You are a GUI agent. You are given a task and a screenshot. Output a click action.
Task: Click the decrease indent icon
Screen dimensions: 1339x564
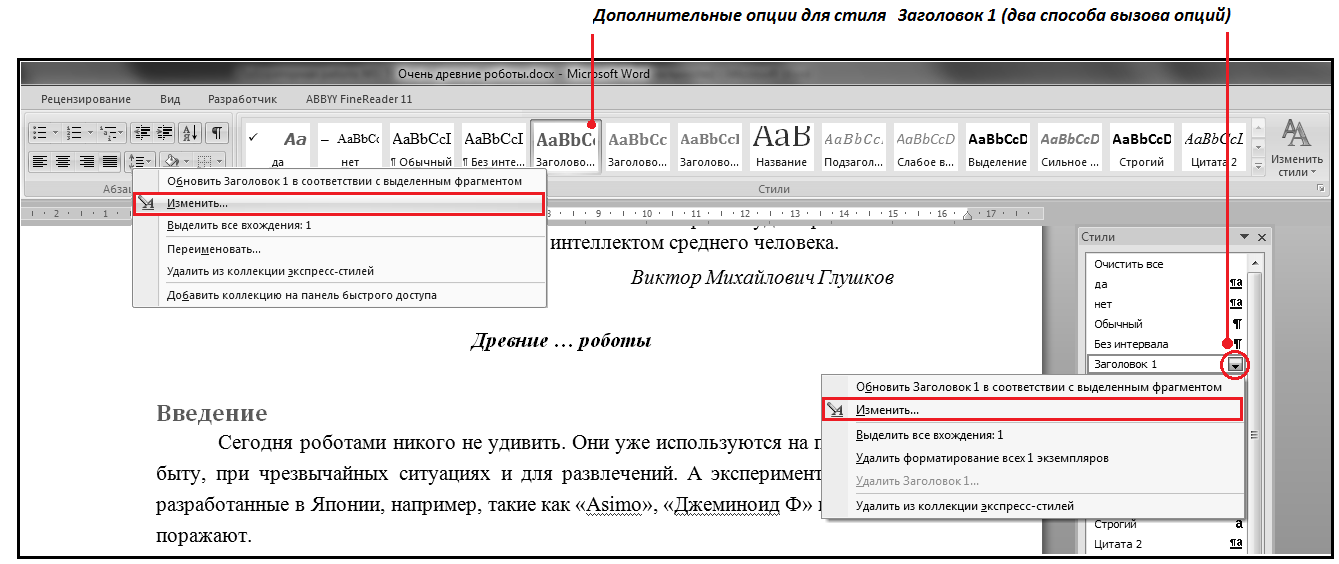[x=142, y=133]
